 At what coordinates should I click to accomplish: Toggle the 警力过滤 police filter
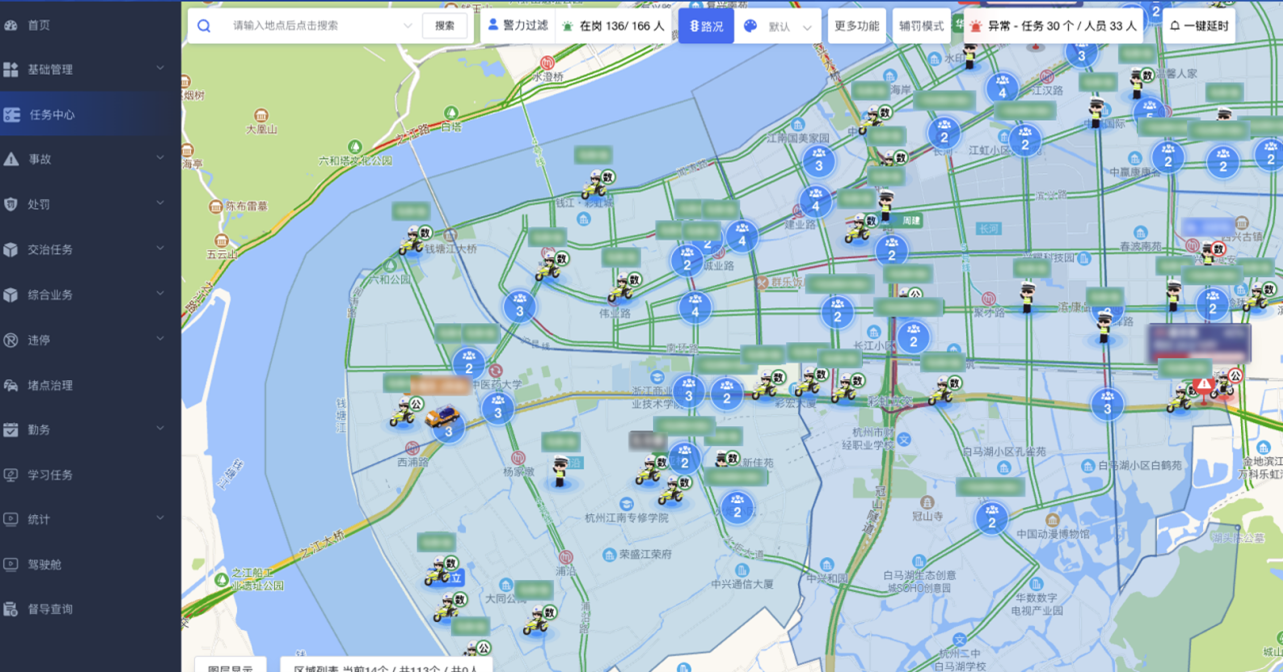point(516,25)
